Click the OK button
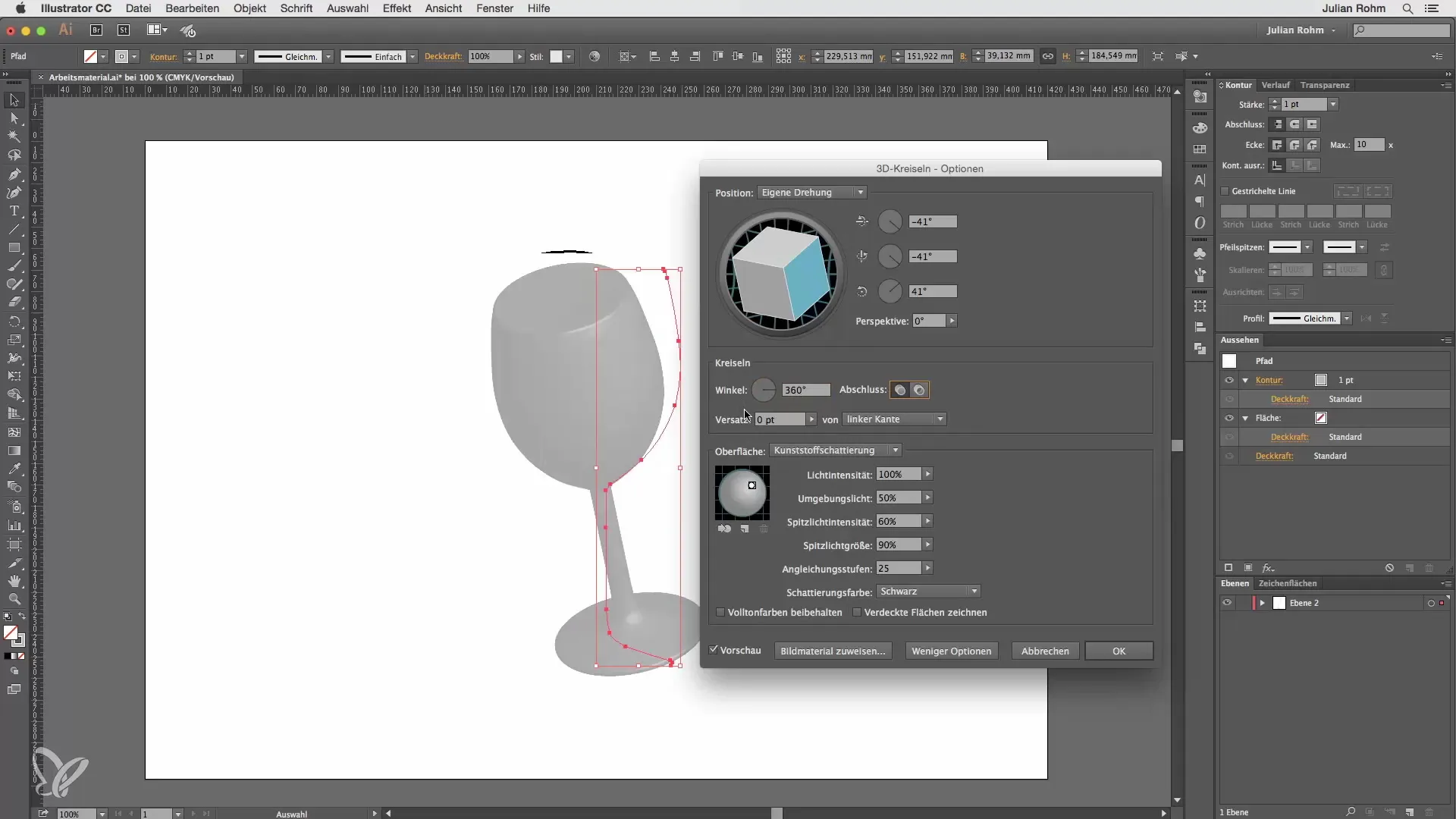Image resolution: width=1456 pixels, height=819 pixels. click(x=1119, y=651)
